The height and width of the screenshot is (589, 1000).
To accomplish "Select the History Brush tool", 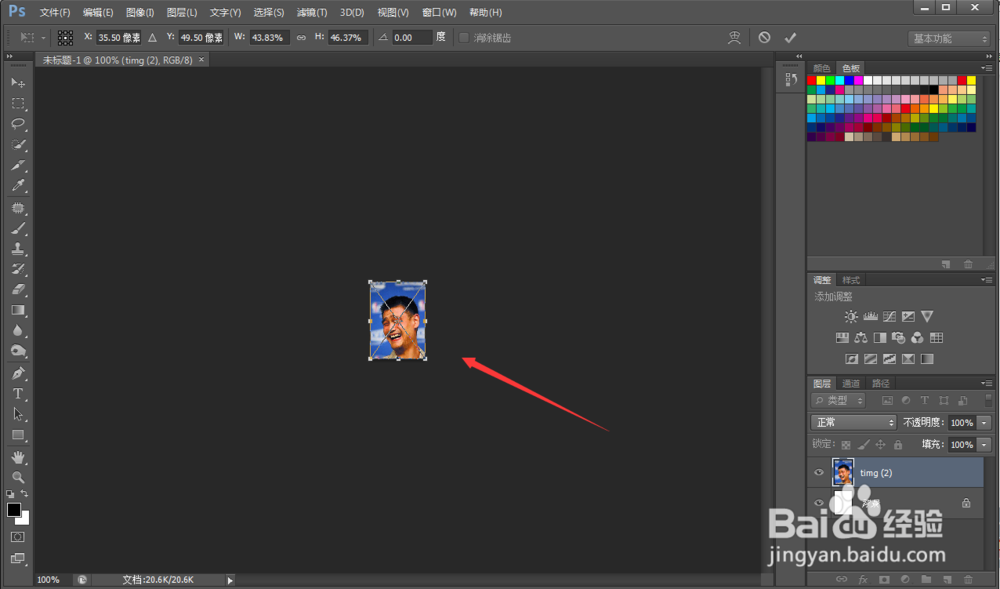I will coord(18,269).
